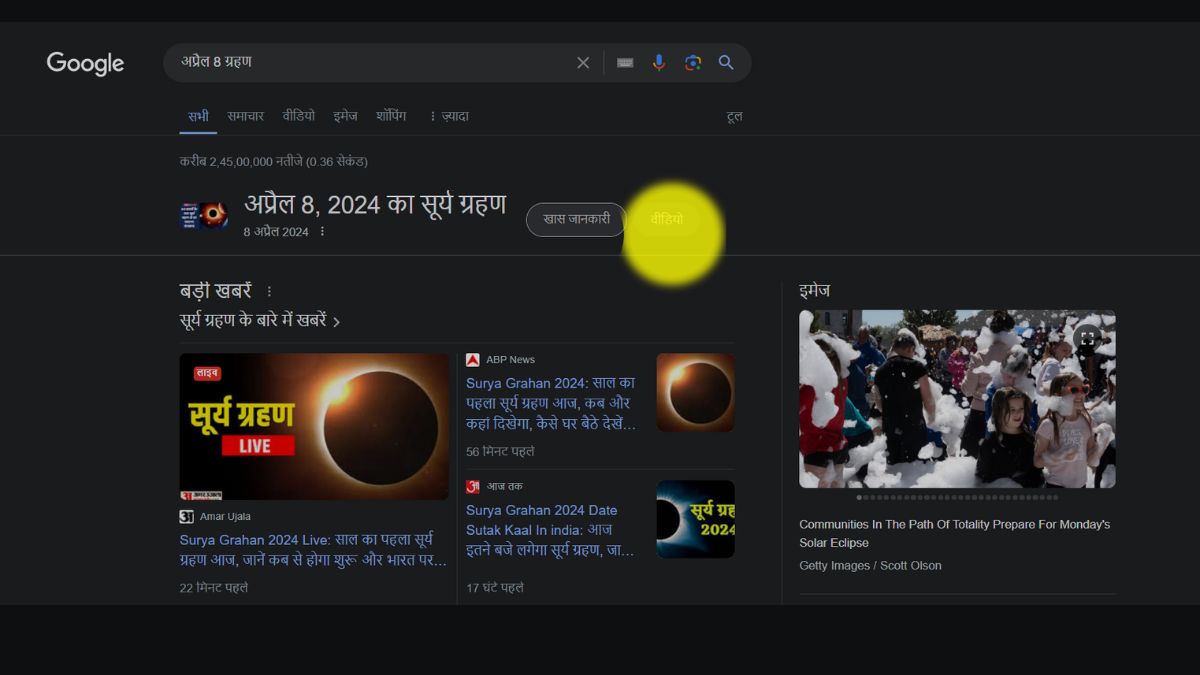Click the Google logo

pyautogui.click(x=85, y=63)
